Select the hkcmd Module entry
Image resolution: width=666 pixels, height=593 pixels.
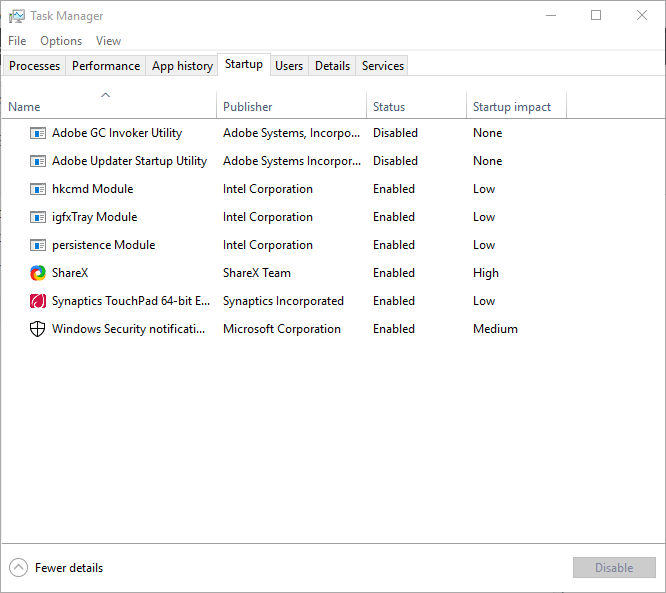(x=93, y=189)
